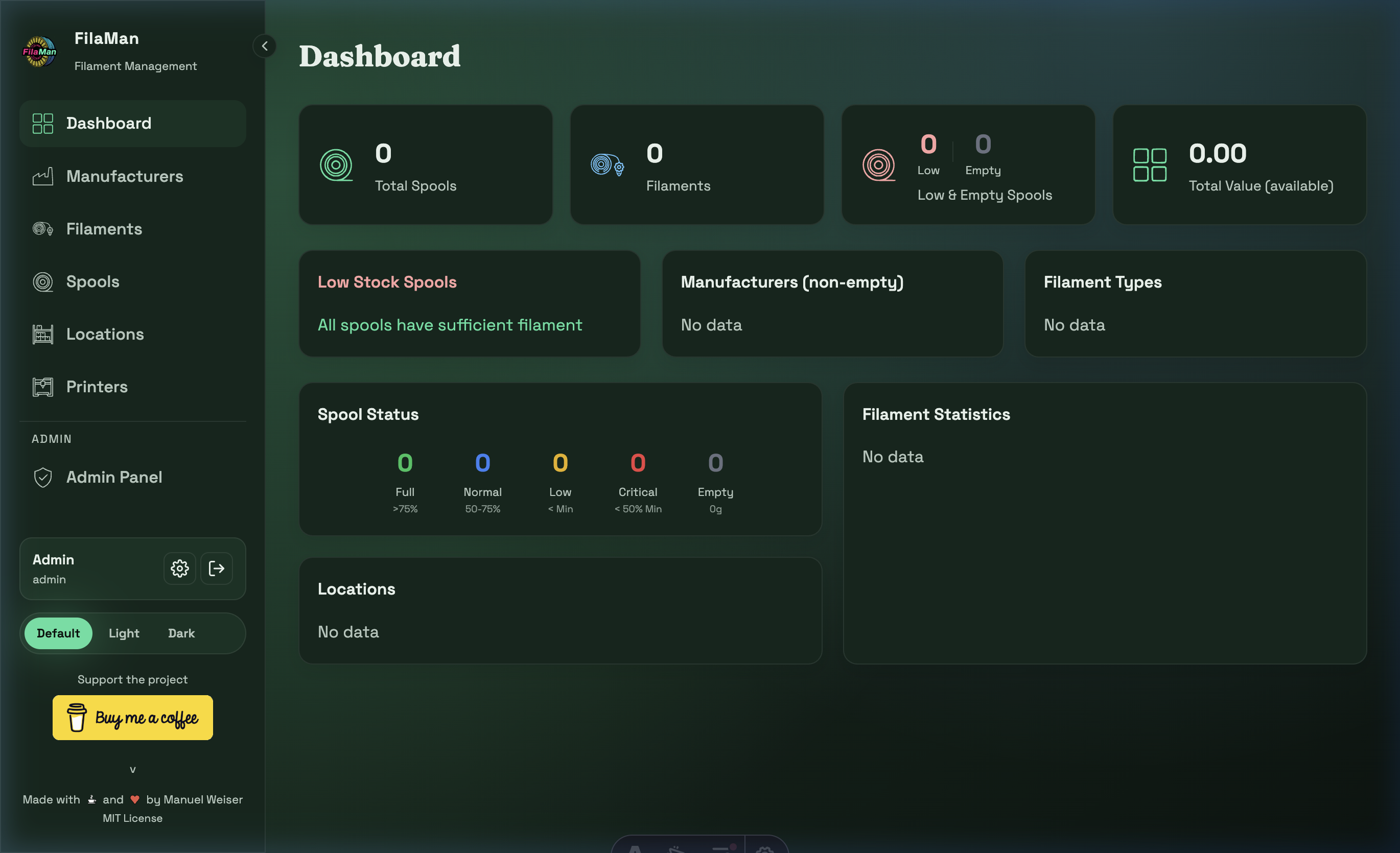This screenshot has height=853, width=1400.
Task: Click the Spools icon in the sidebar
Action: click(x=42, y=281)
